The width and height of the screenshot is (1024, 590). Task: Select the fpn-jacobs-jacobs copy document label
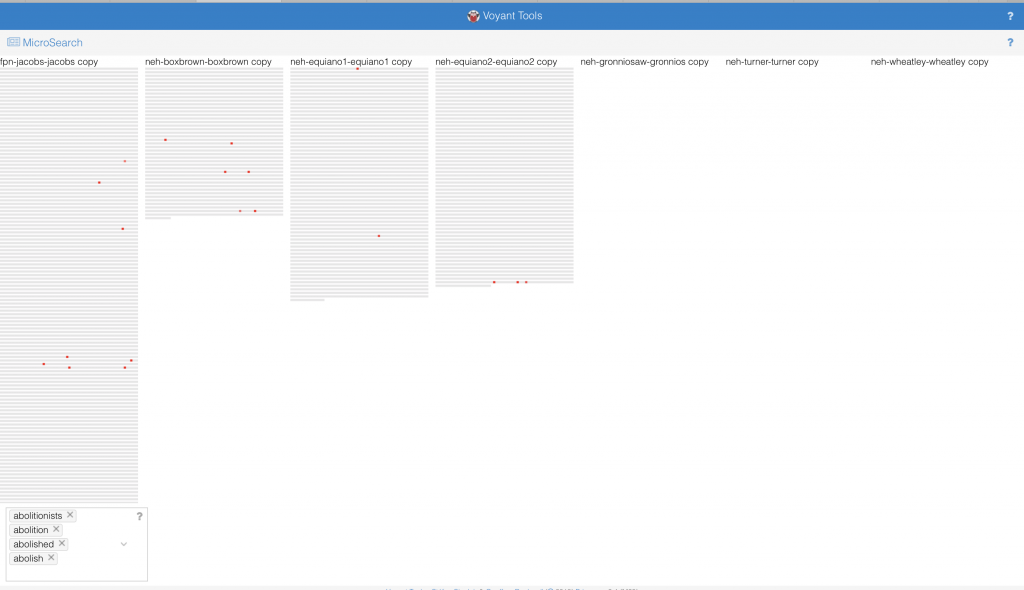(x=49, y=62)
